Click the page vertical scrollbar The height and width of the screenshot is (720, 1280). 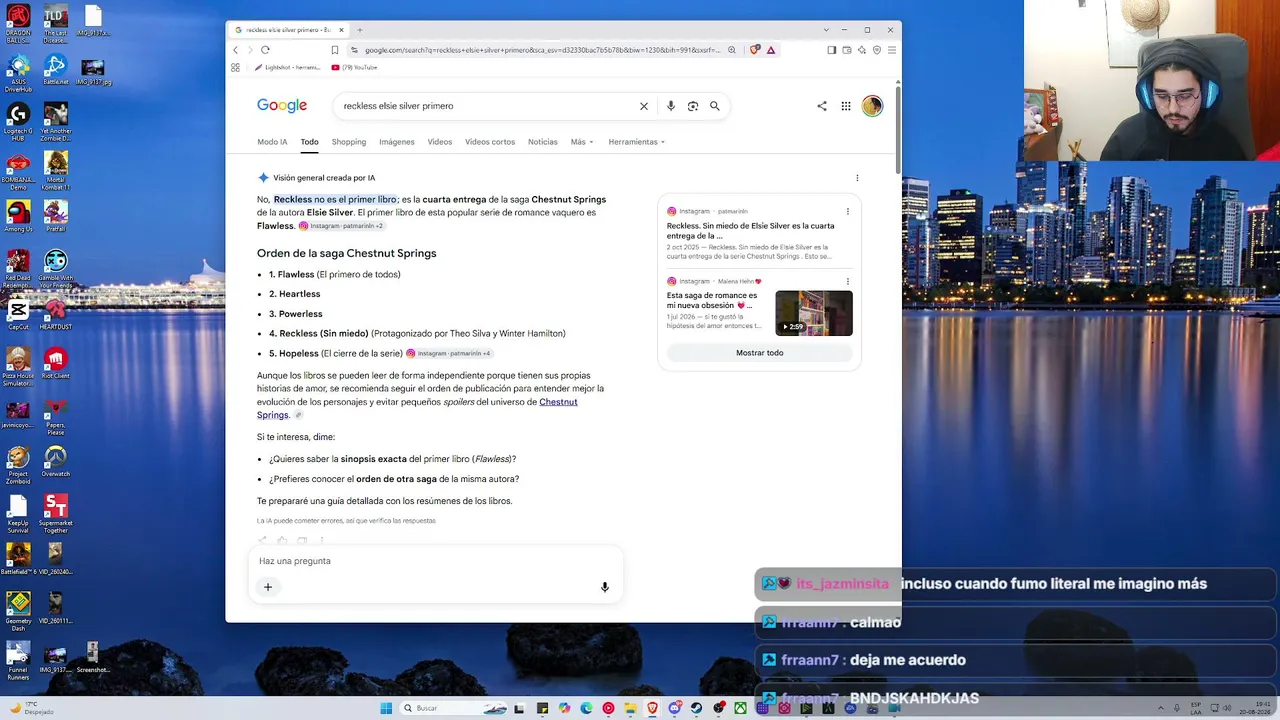(x=898, y=130)
